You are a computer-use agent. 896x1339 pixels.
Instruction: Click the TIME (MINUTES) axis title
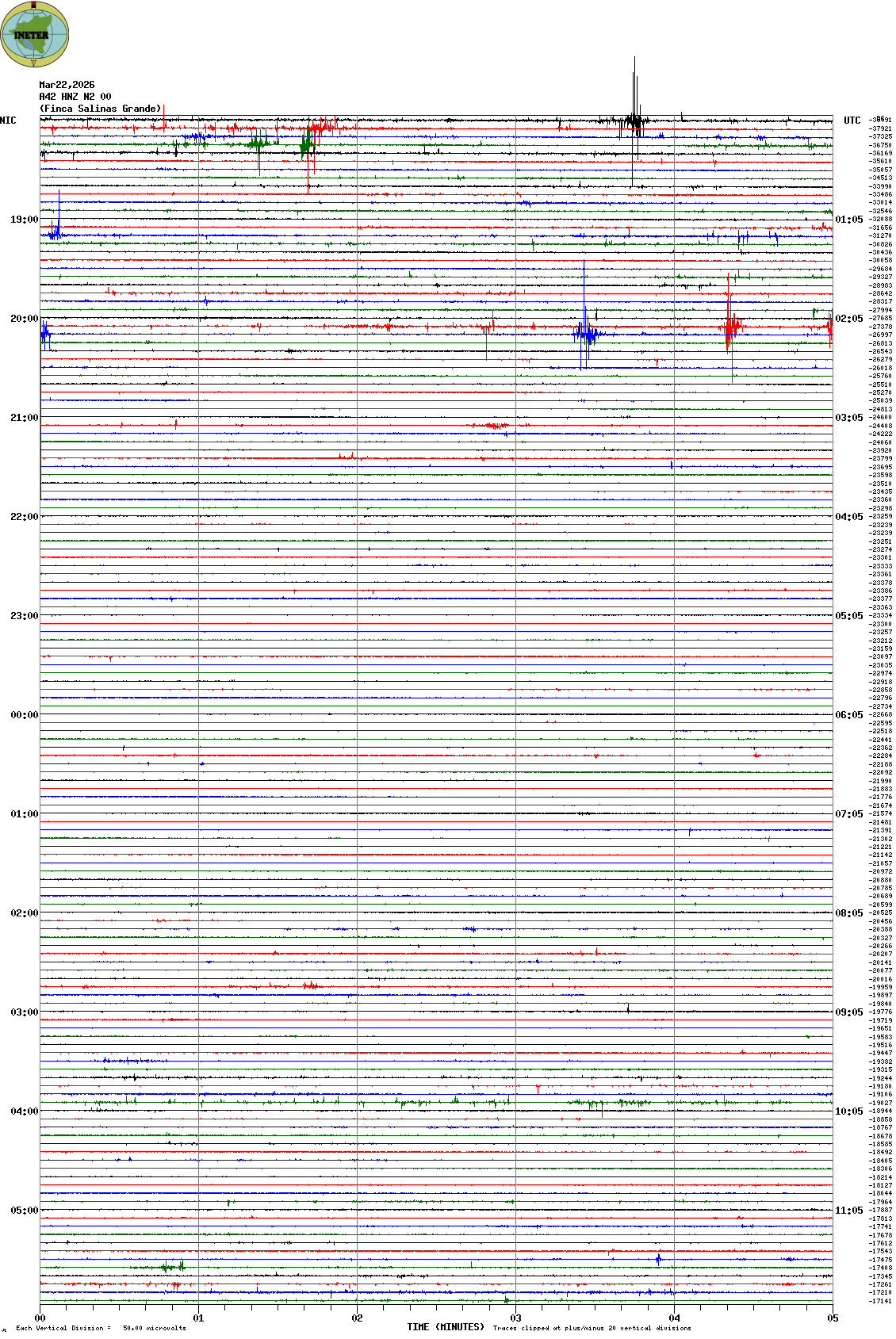click(446, 1327)
